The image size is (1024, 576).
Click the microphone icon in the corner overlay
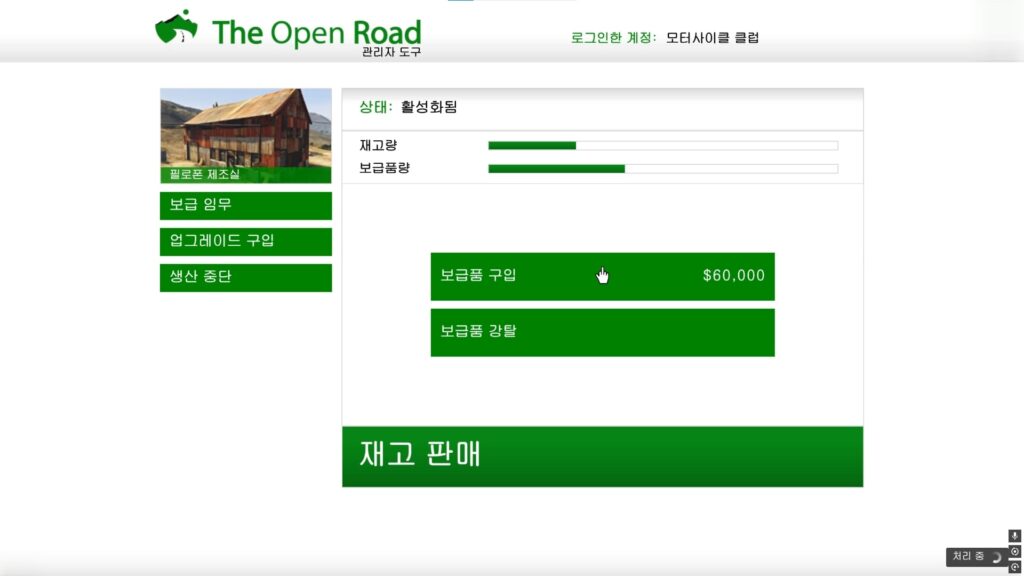(1015, 536)
